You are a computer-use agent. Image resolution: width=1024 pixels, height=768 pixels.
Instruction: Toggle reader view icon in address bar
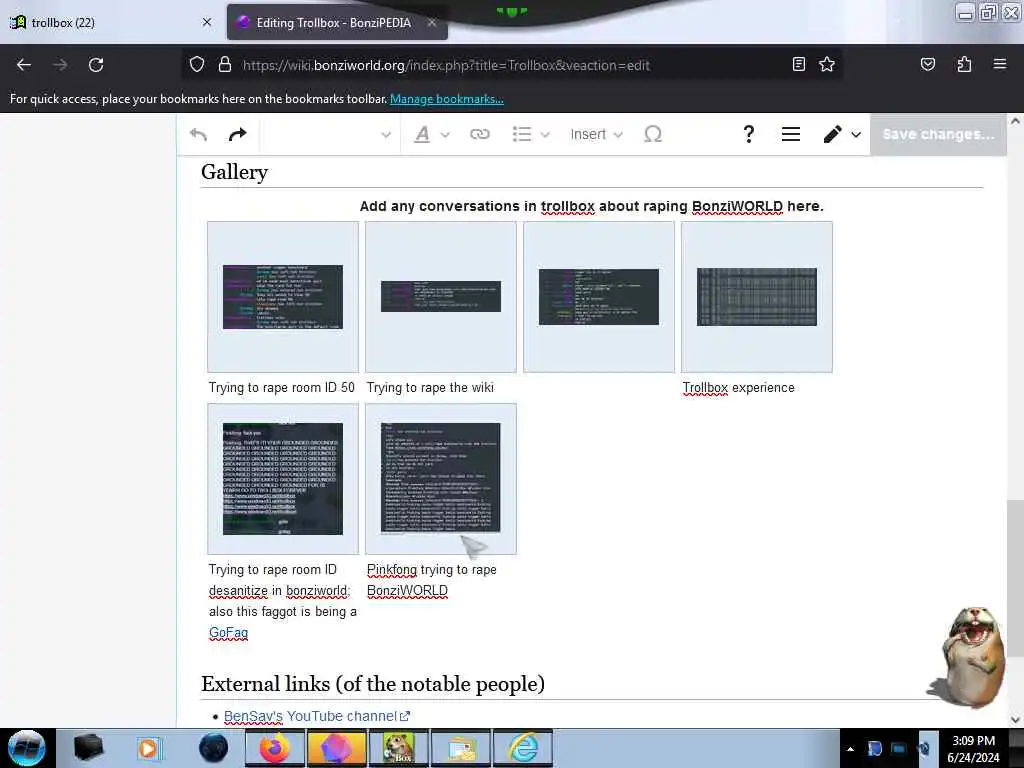coord(799,64)
